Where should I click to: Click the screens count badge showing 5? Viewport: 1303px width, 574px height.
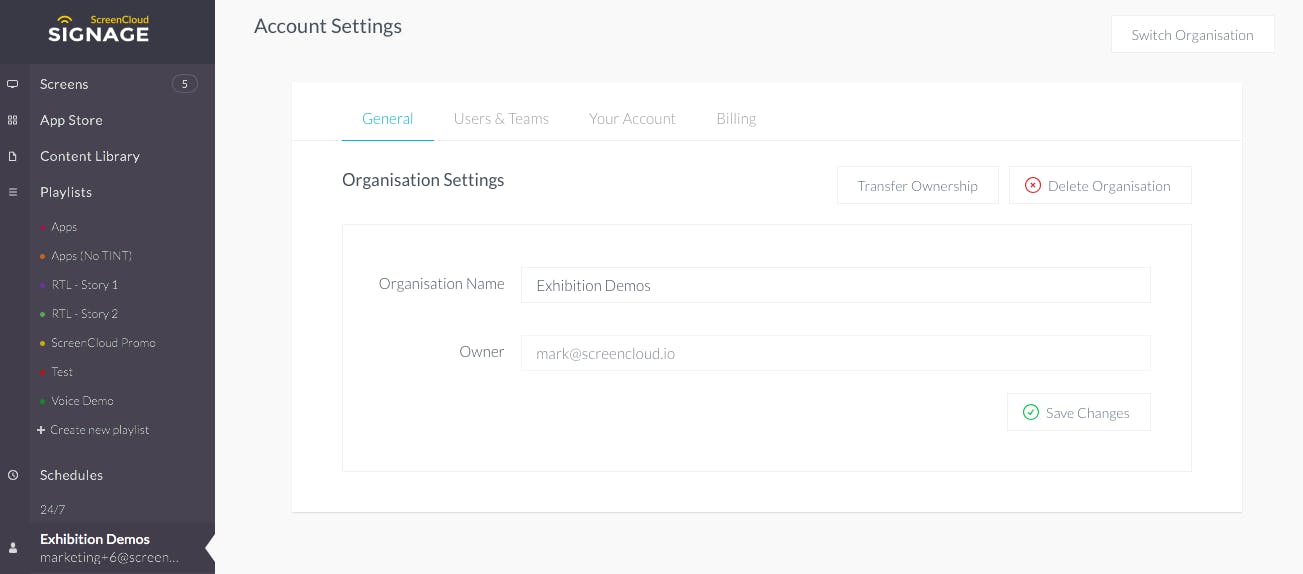pyautogui.click(x=184, y=84)
